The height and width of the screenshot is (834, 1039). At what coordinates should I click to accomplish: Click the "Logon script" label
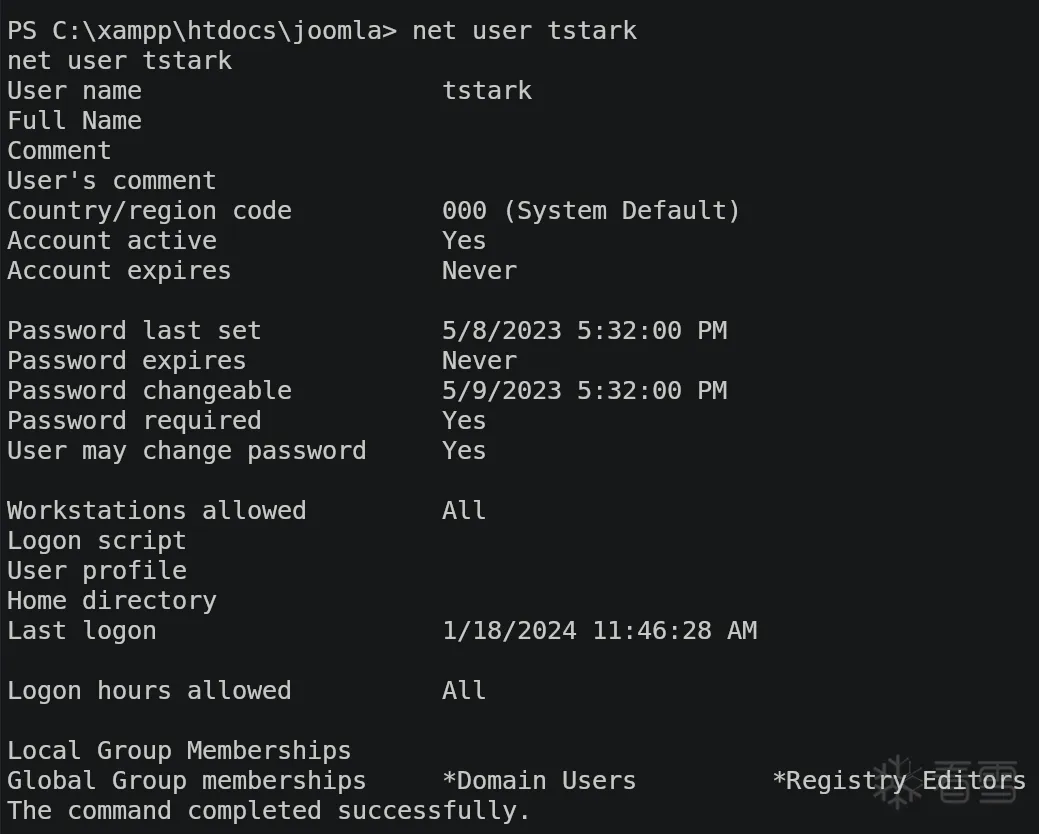coord(97,540)
